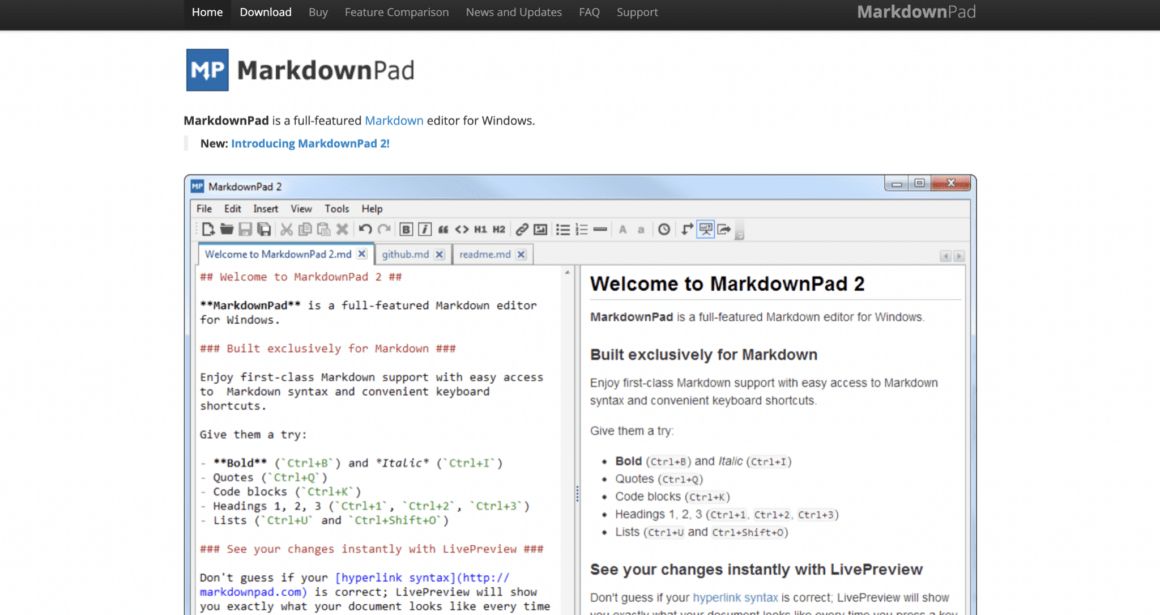Image resolution: width=1160 pixels, height=615 pixels.
Task: Click the '## Welcome to MarkdownPad 2 ##' editor line
Action: (300, 277)
